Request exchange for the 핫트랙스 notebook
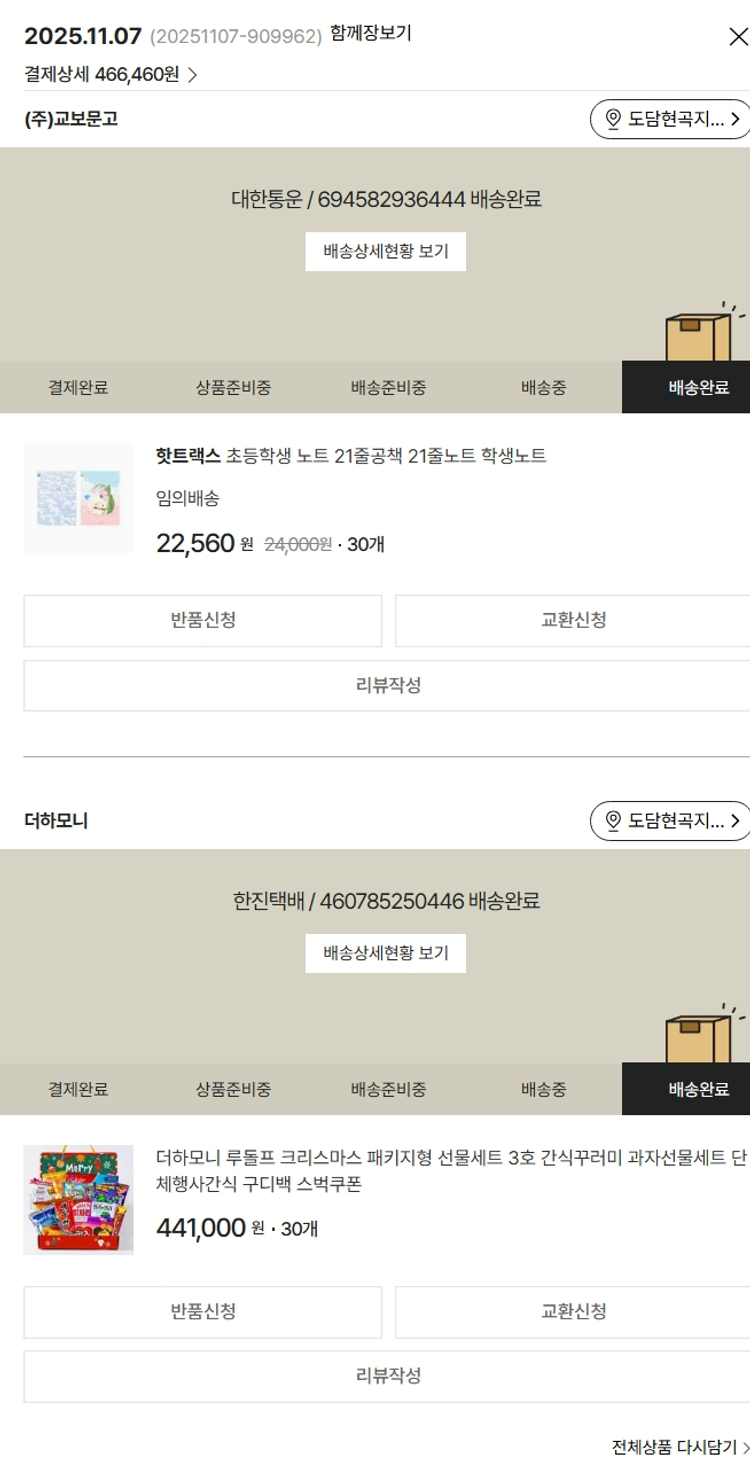 572,620
